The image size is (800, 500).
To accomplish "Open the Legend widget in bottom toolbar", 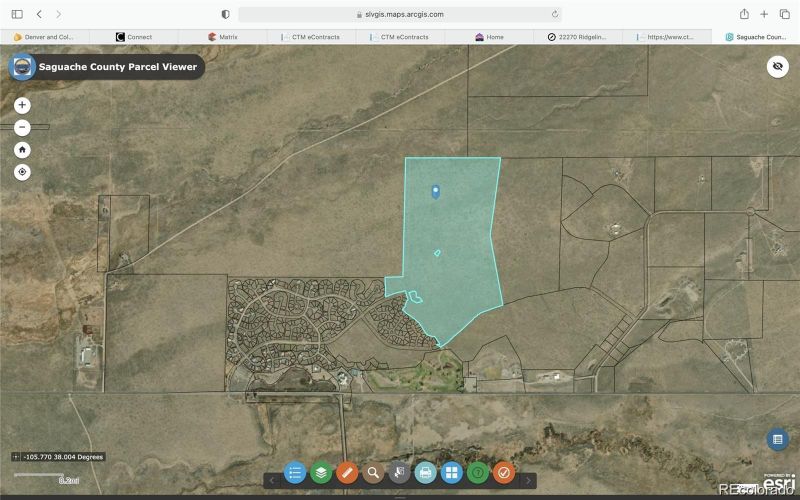I will [x=295, y=473].
